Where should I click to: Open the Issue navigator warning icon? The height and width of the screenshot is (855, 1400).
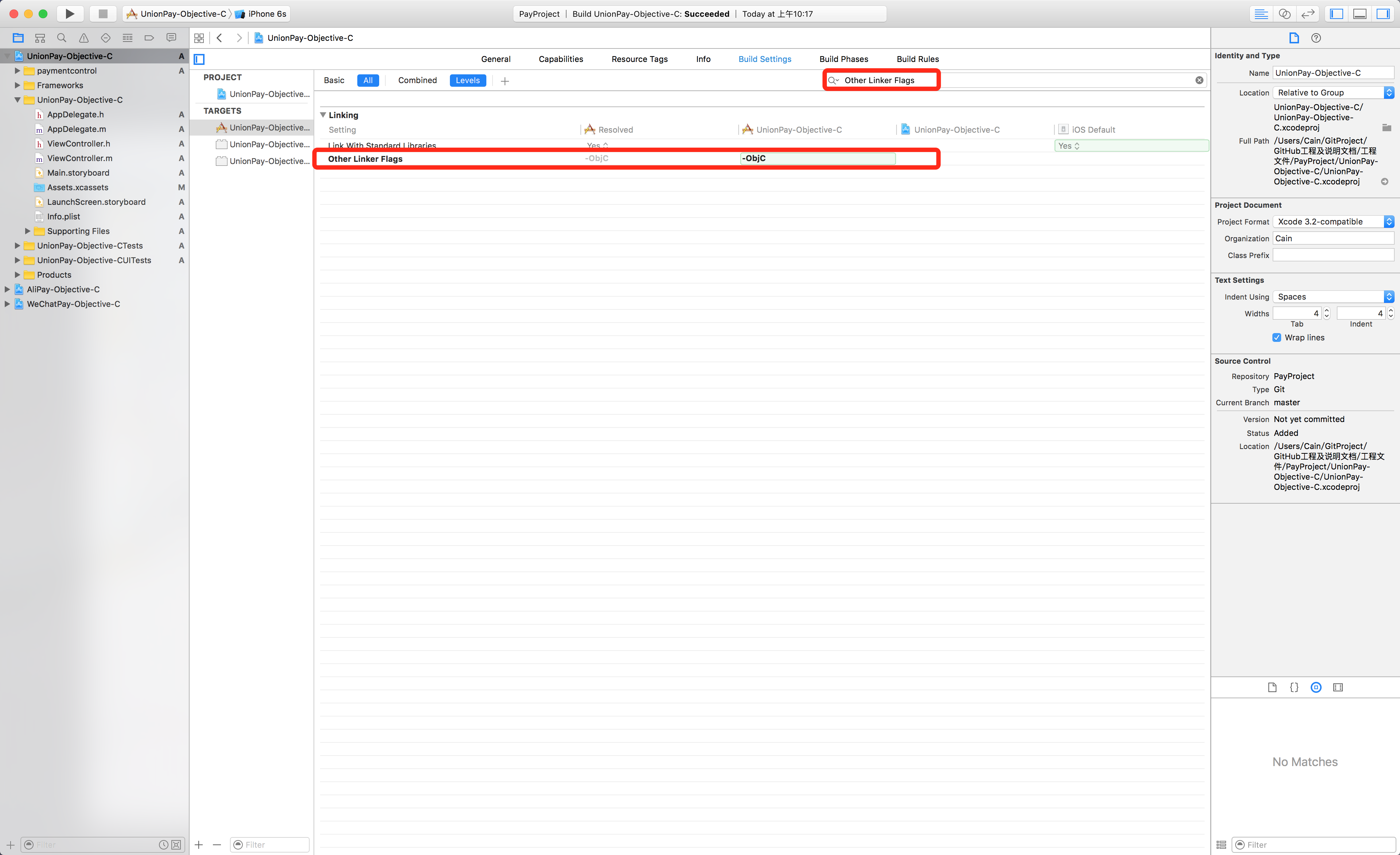coord(83,38)
